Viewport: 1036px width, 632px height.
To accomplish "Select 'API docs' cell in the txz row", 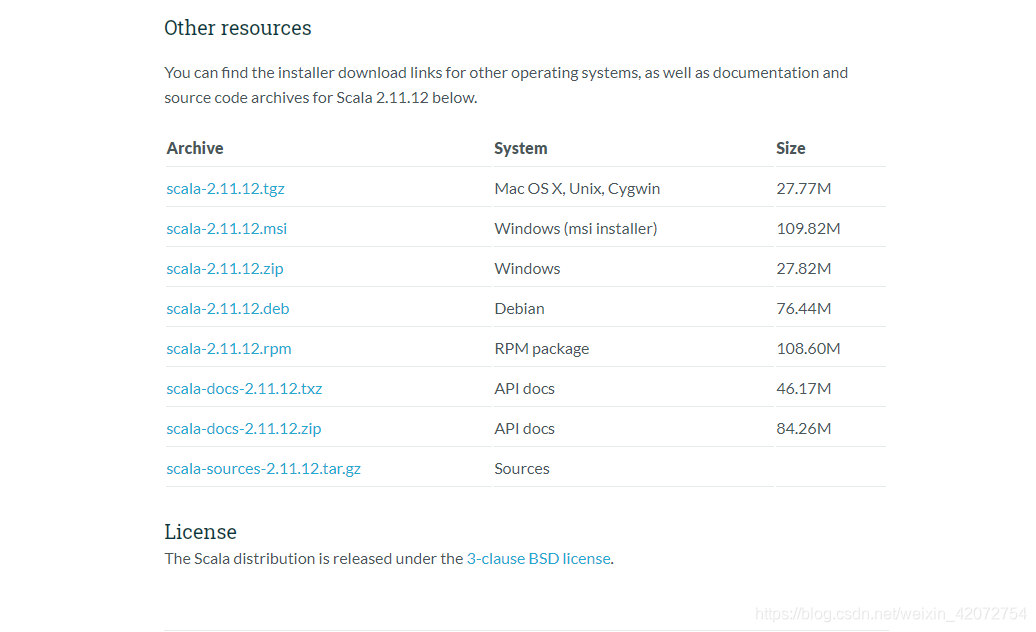I will point(525,388).
